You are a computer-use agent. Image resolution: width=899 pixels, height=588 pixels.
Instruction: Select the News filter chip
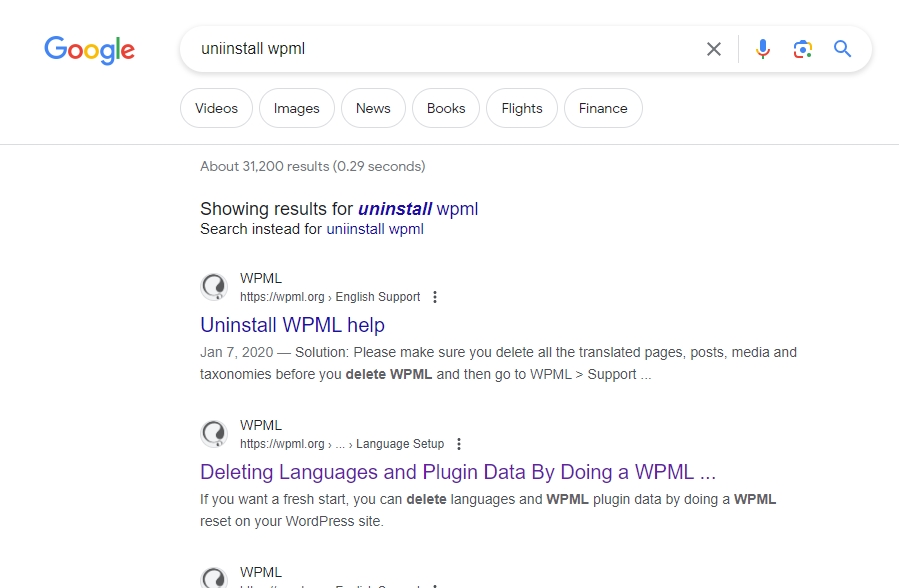[x=373, y=108]
